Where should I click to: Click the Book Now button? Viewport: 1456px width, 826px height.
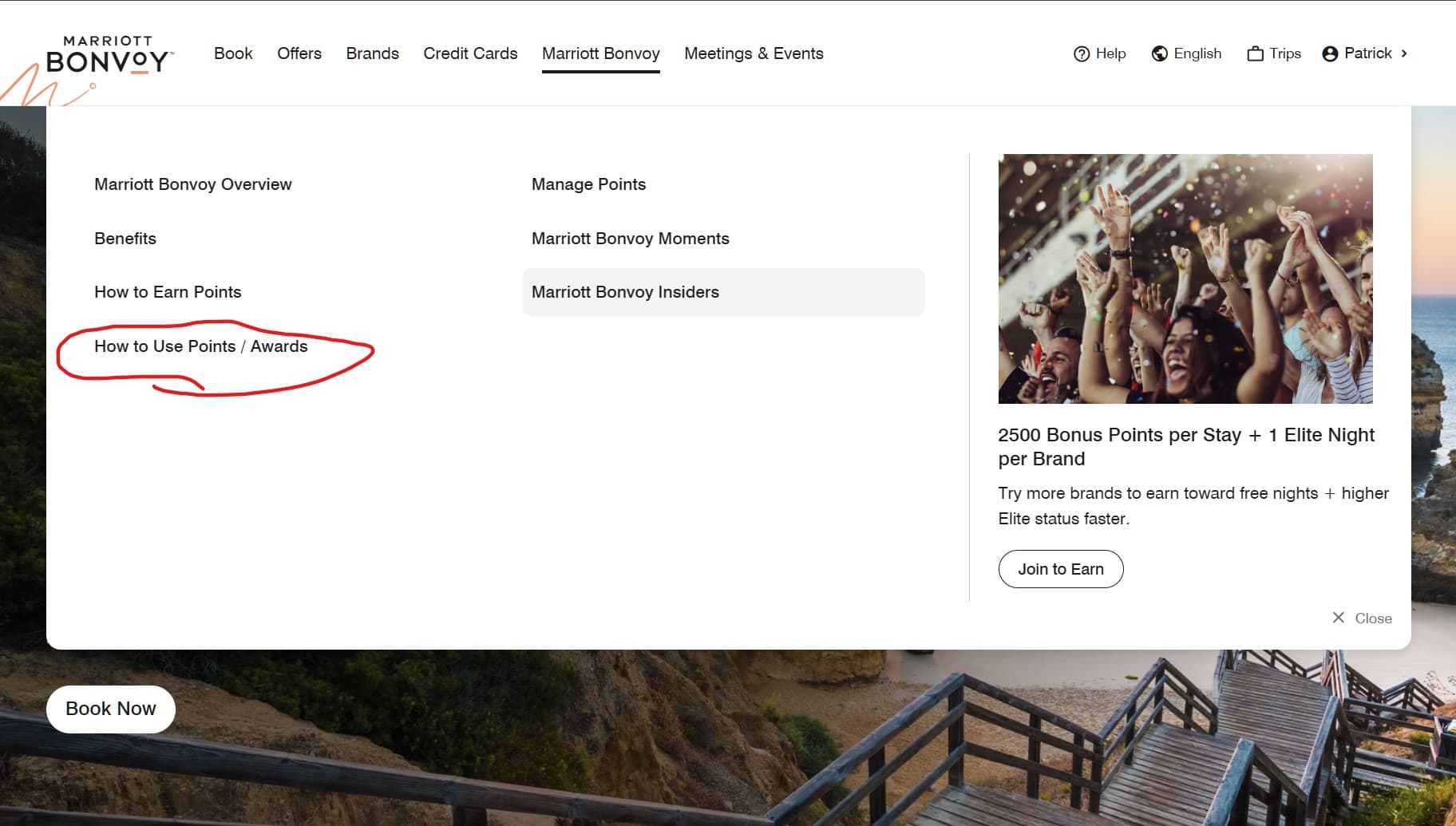coord(111,709)
